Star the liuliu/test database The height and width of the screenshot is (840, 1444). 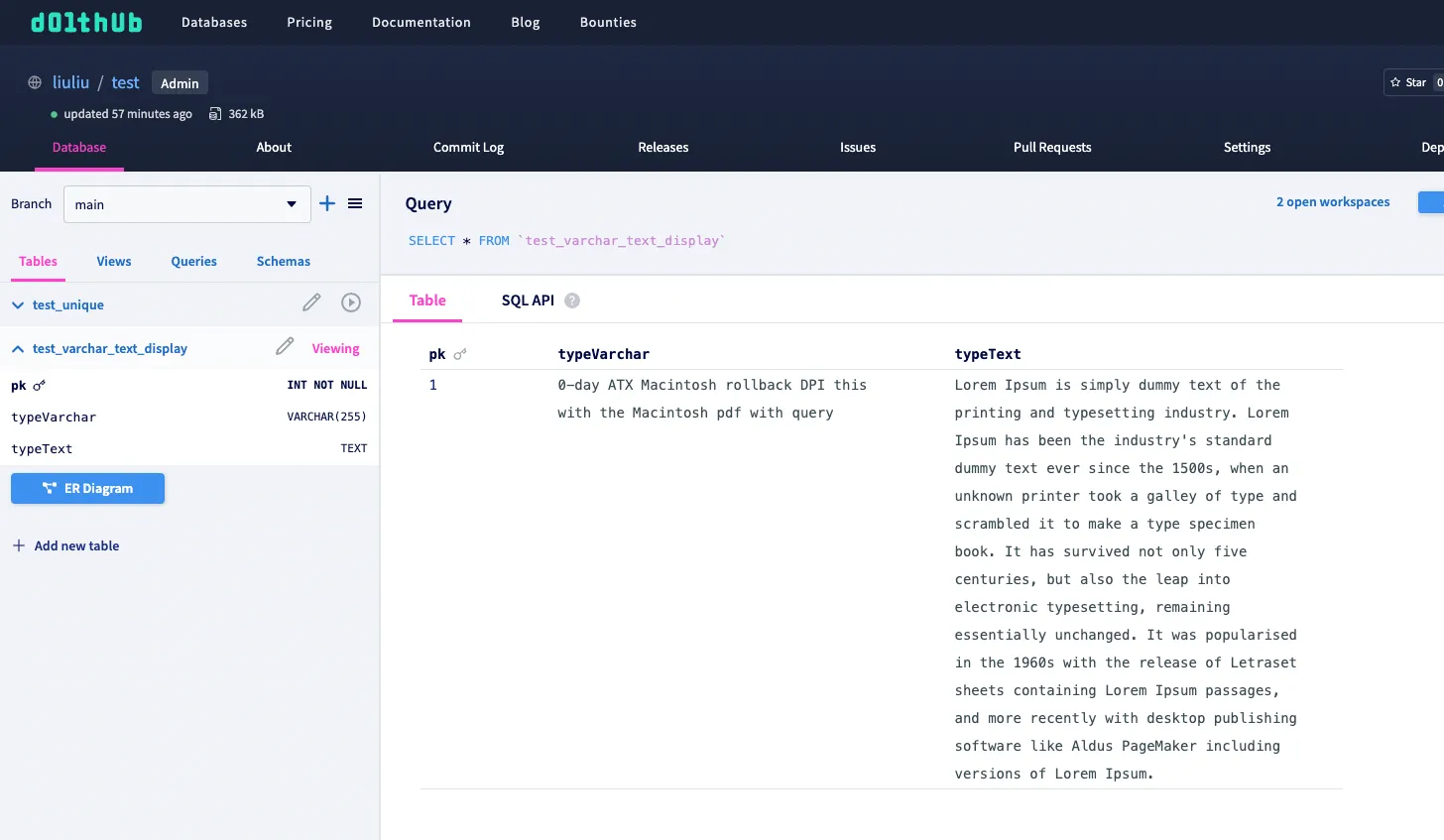click(x=1409, y=82)
